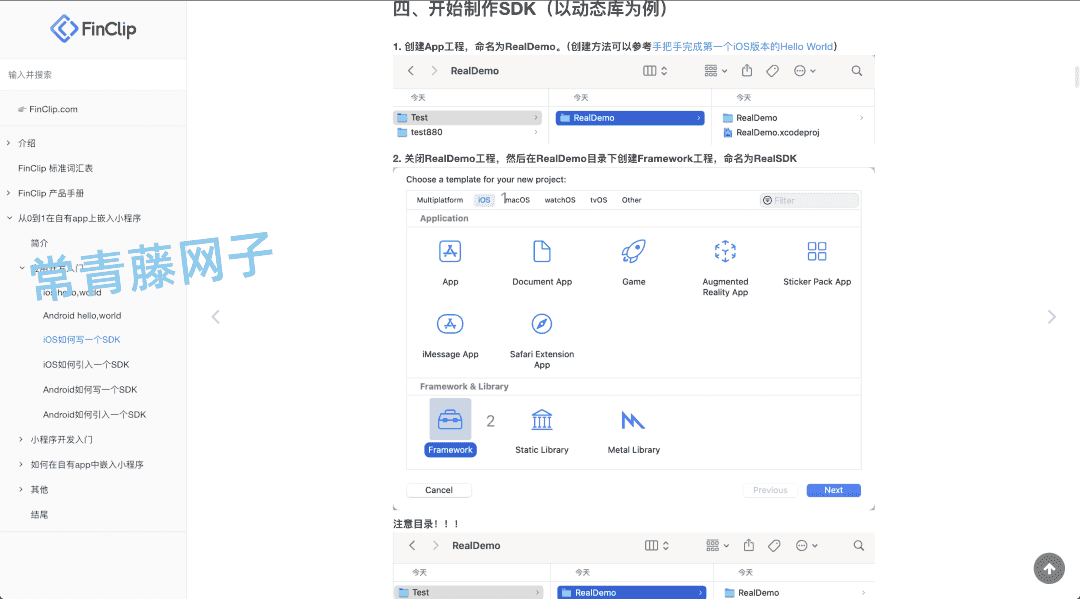Open Android hello,world page
This screenshot has height=599, width=1080.
click(82, 315)
